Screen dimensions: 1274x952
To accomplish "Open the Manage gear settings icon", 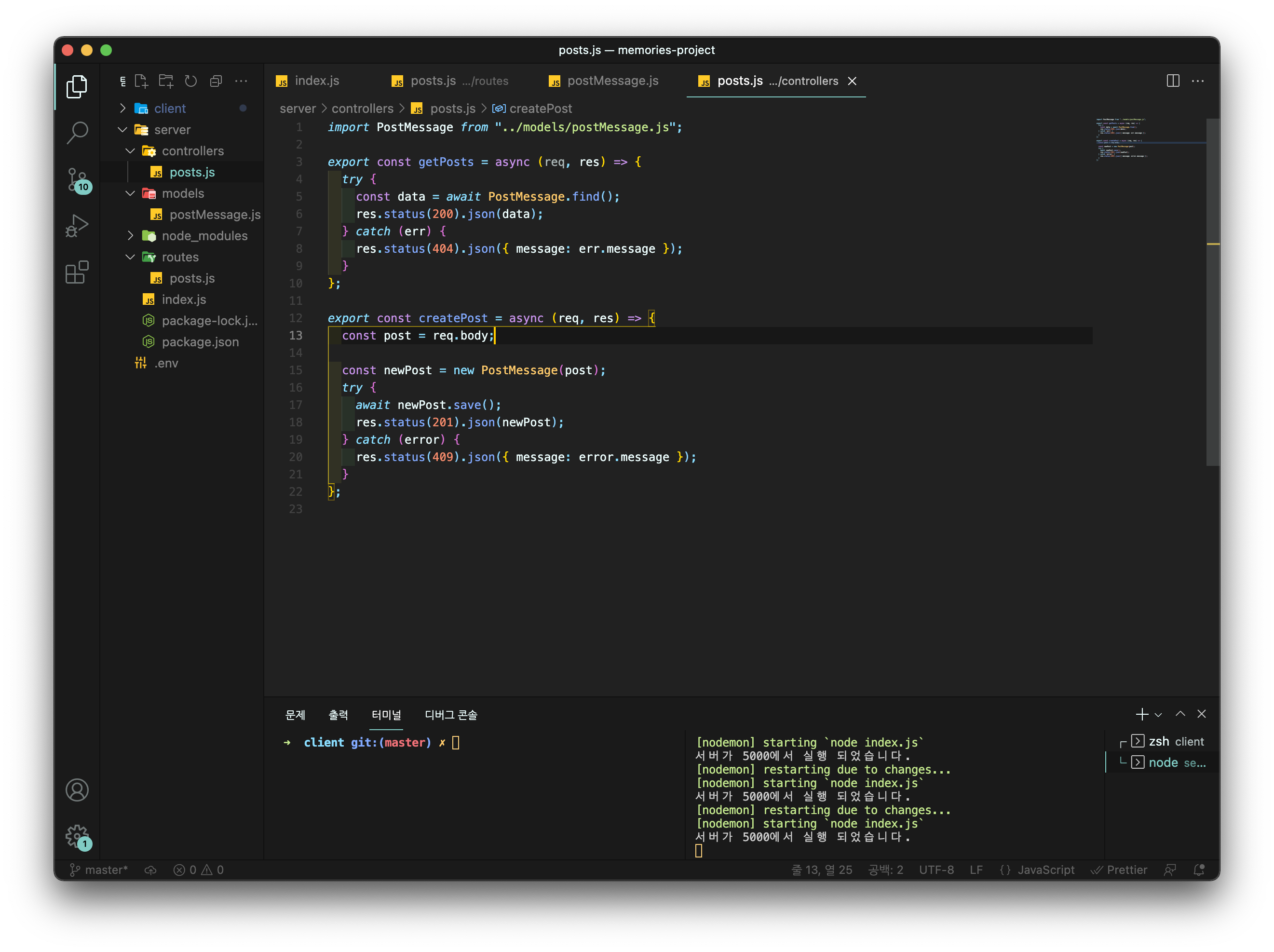I will (77, 836).
